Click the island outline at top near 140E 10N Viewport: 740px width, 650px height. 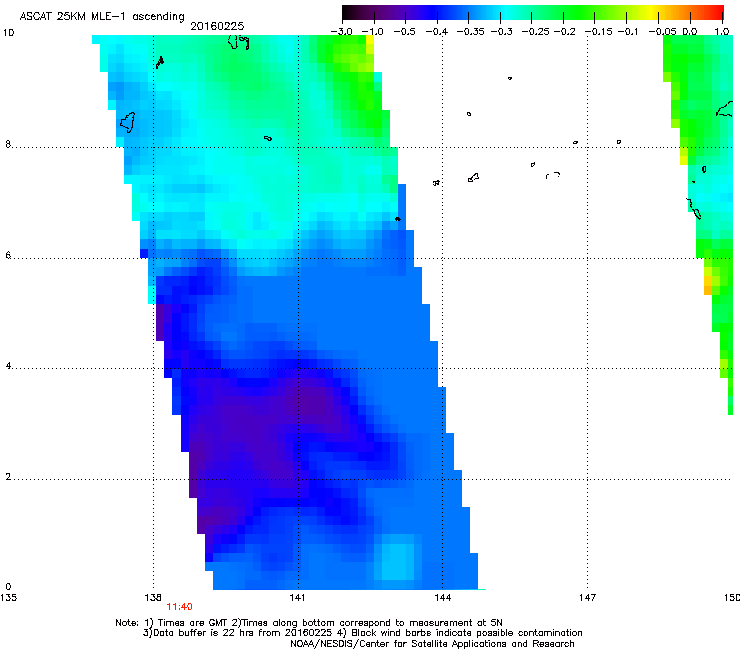click(x=238, y=42)
